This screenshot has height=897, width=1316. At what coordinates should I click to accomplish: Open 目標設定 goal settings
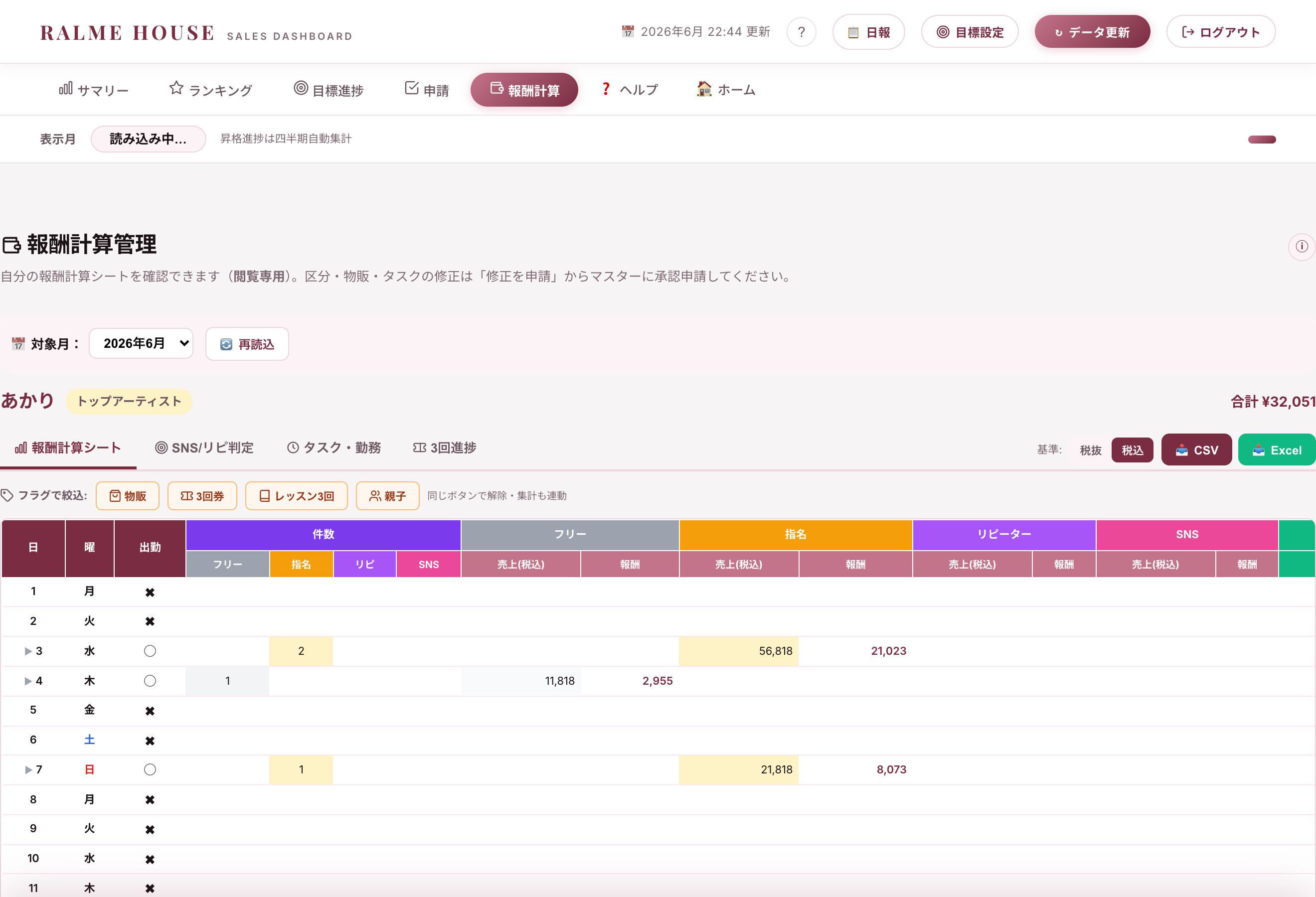tap(970, 32)
